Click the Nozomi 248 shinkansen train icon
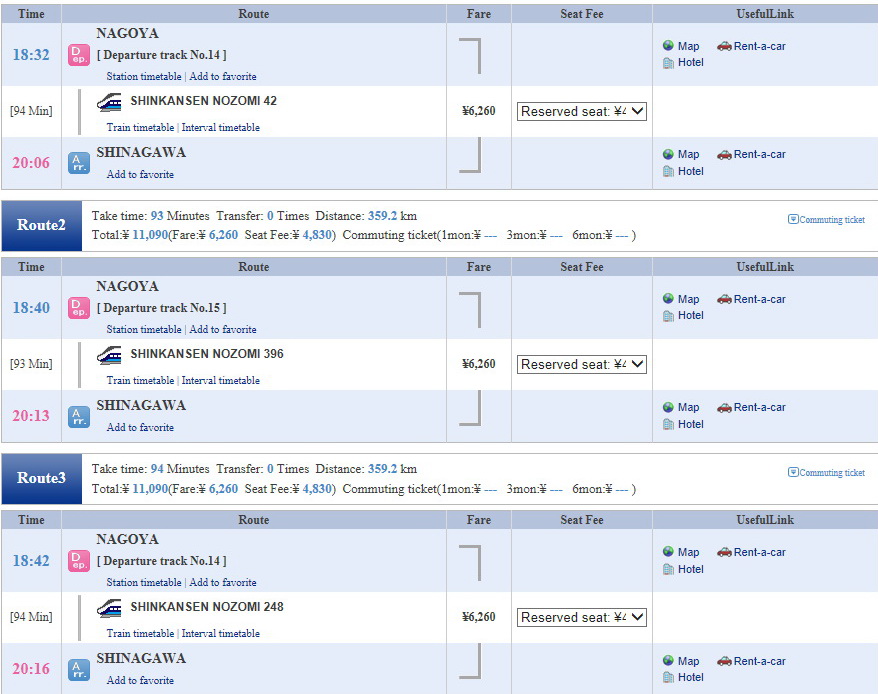Viewport: 878px width, 694px height. click(109, 608)
